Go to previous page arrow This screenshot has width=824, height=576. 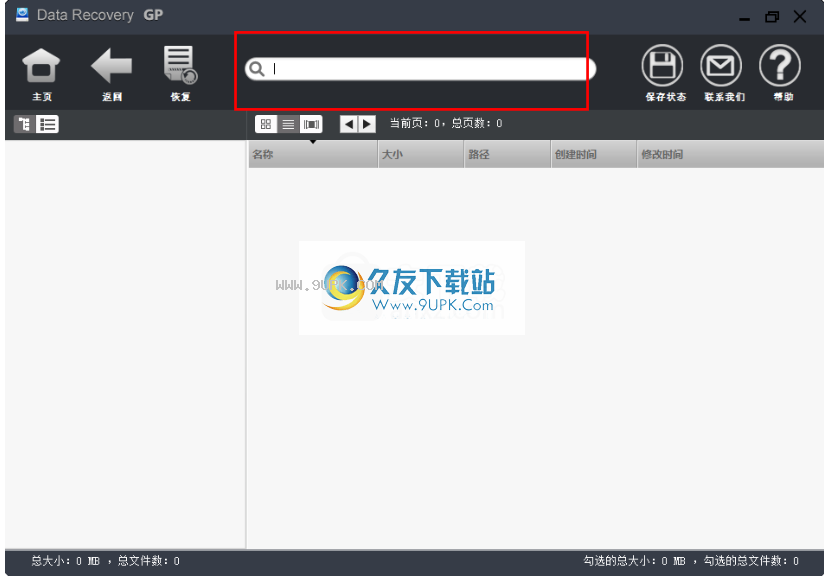pos(349,124)
